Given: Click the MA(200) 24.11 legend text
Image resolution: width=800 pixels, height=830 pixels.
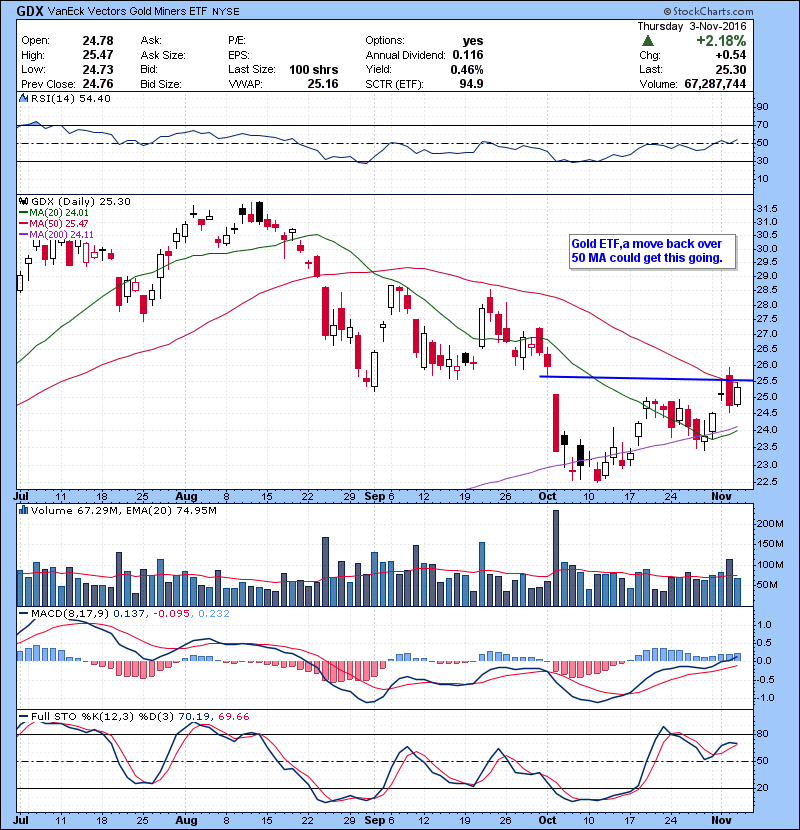Looking at the screenshot, I should [61, 234].
